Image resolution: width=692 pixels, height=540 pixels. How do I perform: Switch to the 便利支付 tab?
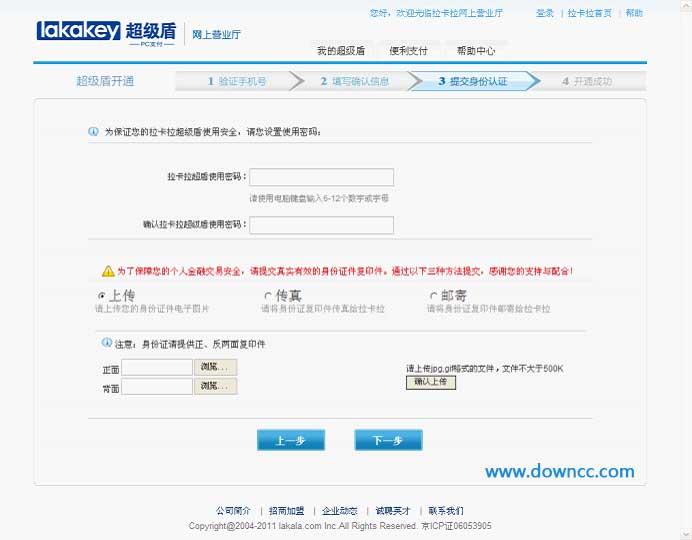coord(408,51)
